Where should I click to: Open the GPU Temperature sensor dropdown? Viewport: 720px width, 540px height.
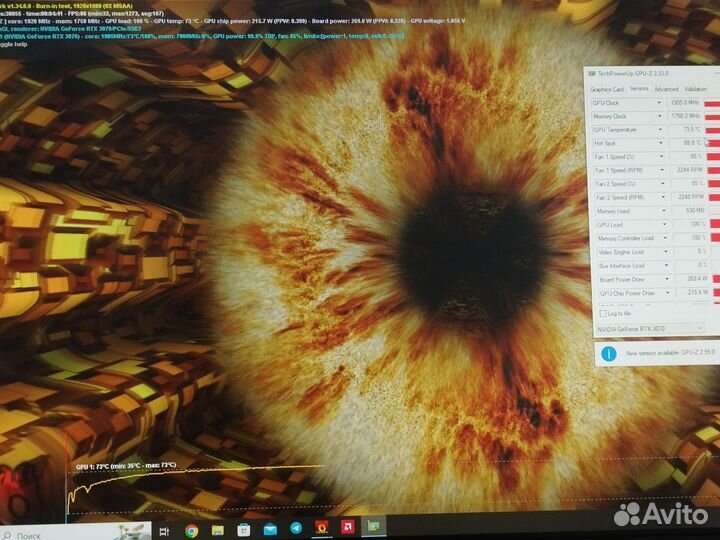pyautogui.click(x=660, y=129)
